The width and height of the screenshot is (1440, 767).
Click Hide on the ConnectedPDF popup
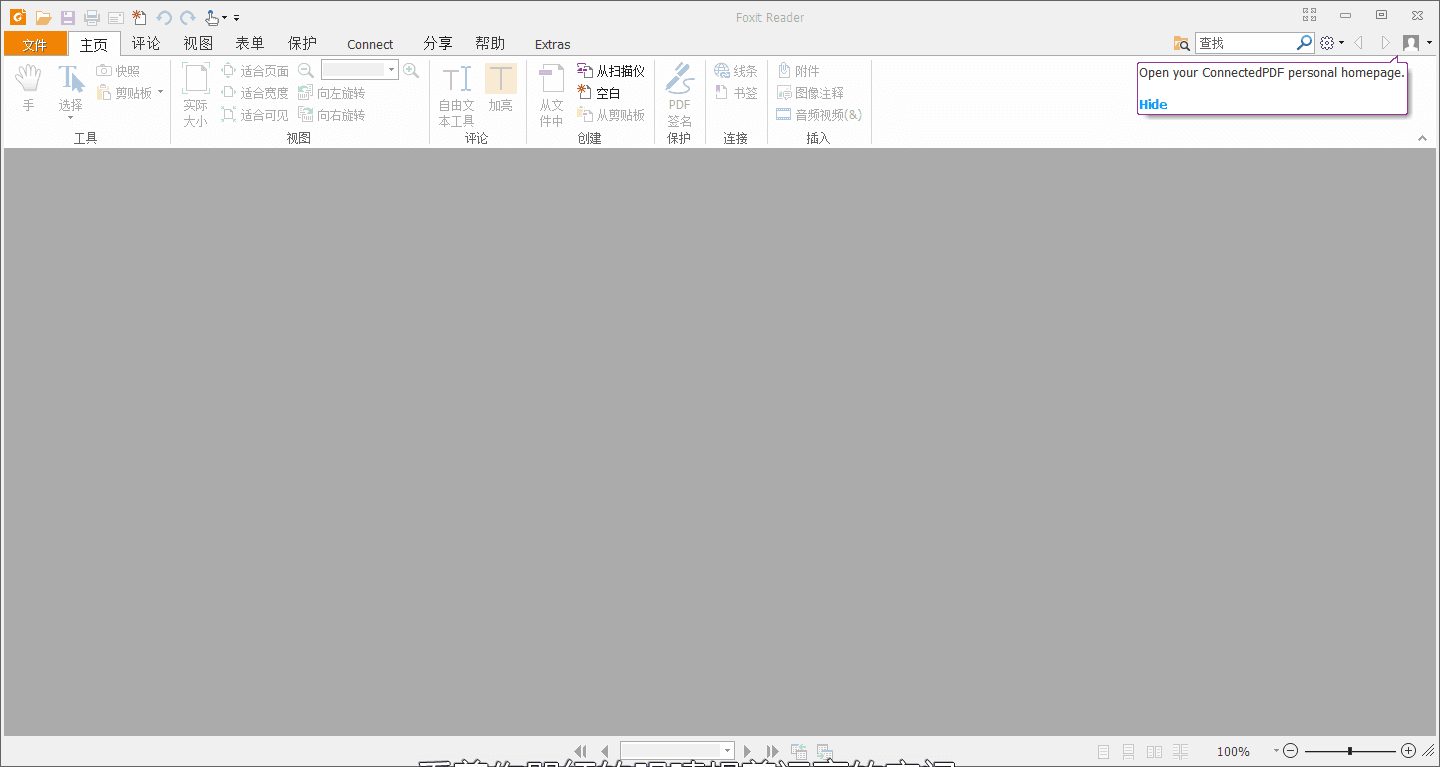pyautogui.click(x=1153, y=104)
